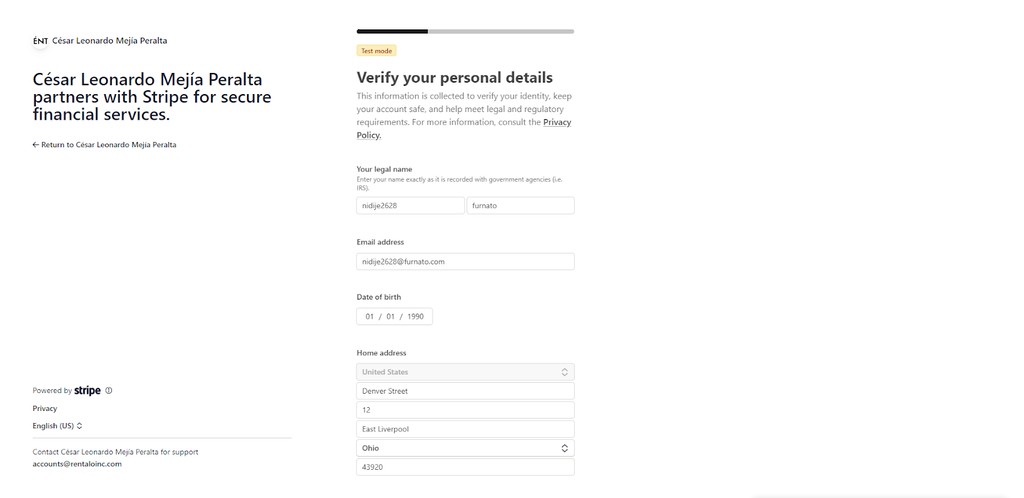Focus the Email address field

click(465, 261)
